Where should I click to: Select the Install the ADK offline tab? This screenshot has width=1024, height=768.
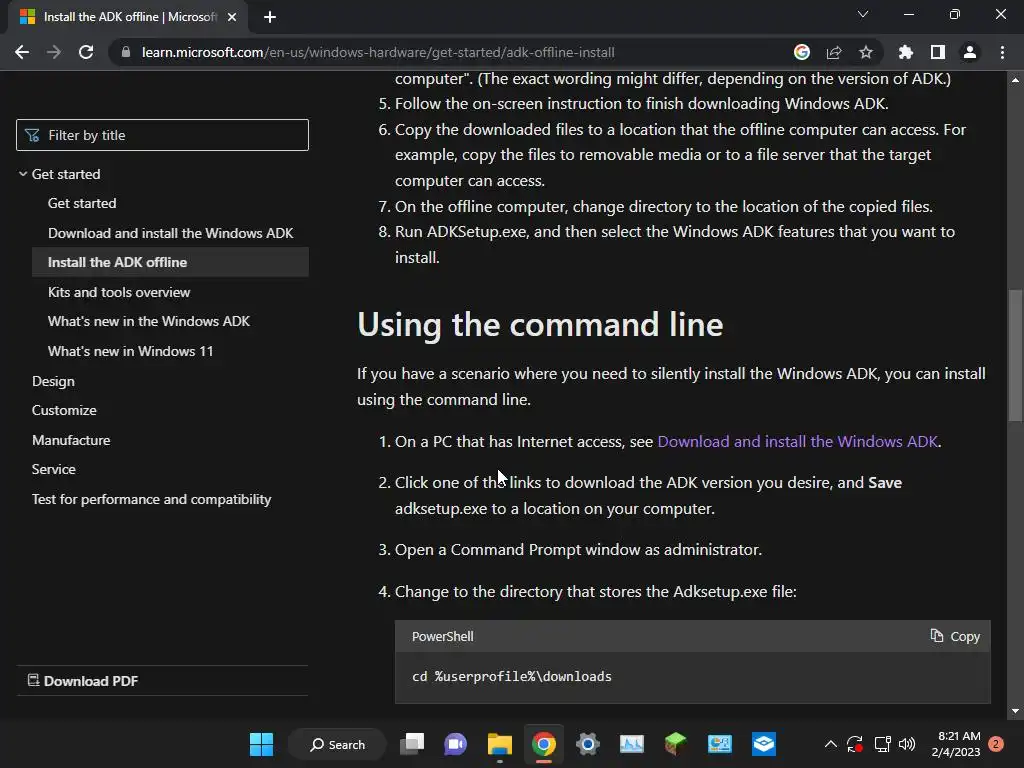click(129, 17)
